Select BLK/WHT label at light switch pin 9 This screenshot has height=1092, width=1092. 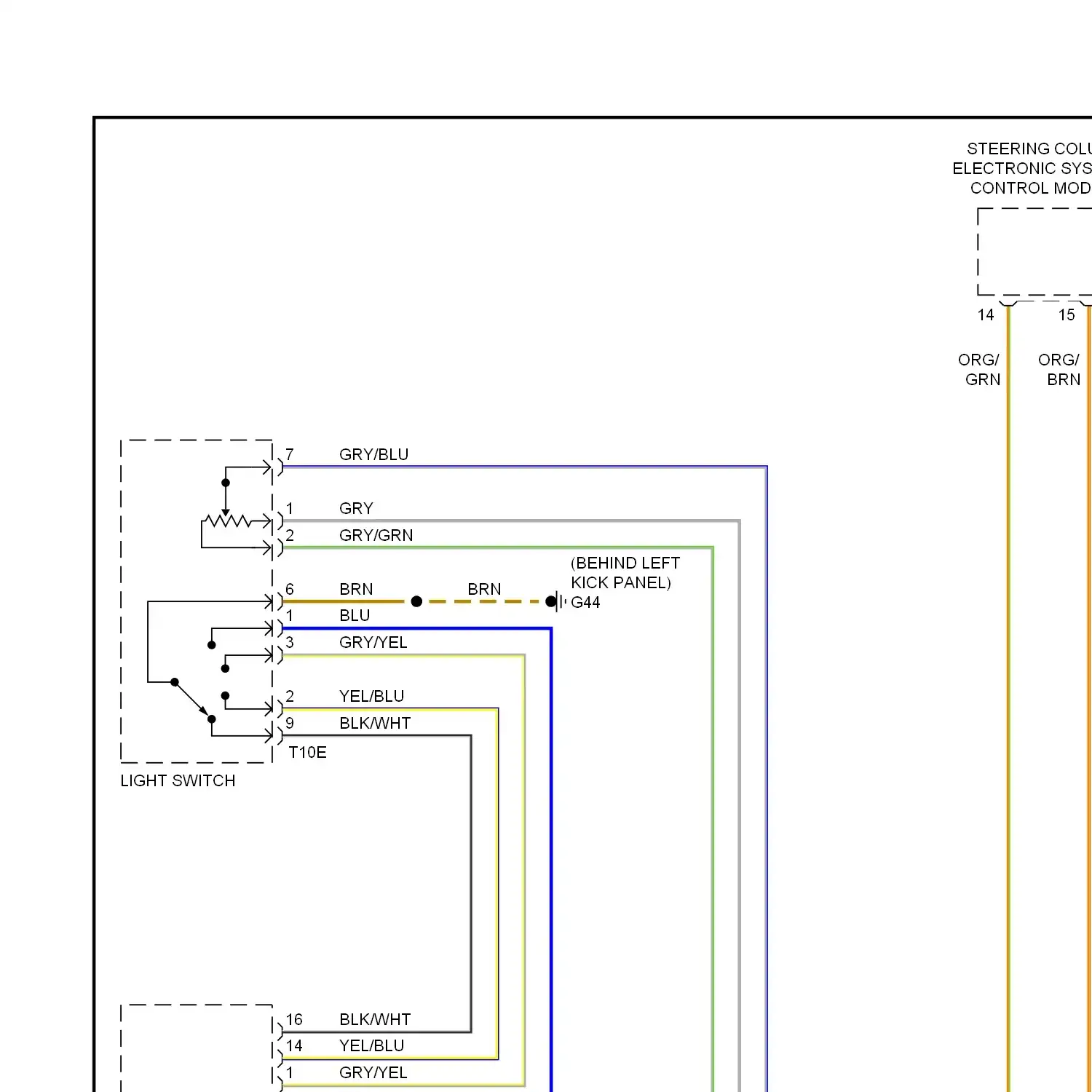coord(375,723)
